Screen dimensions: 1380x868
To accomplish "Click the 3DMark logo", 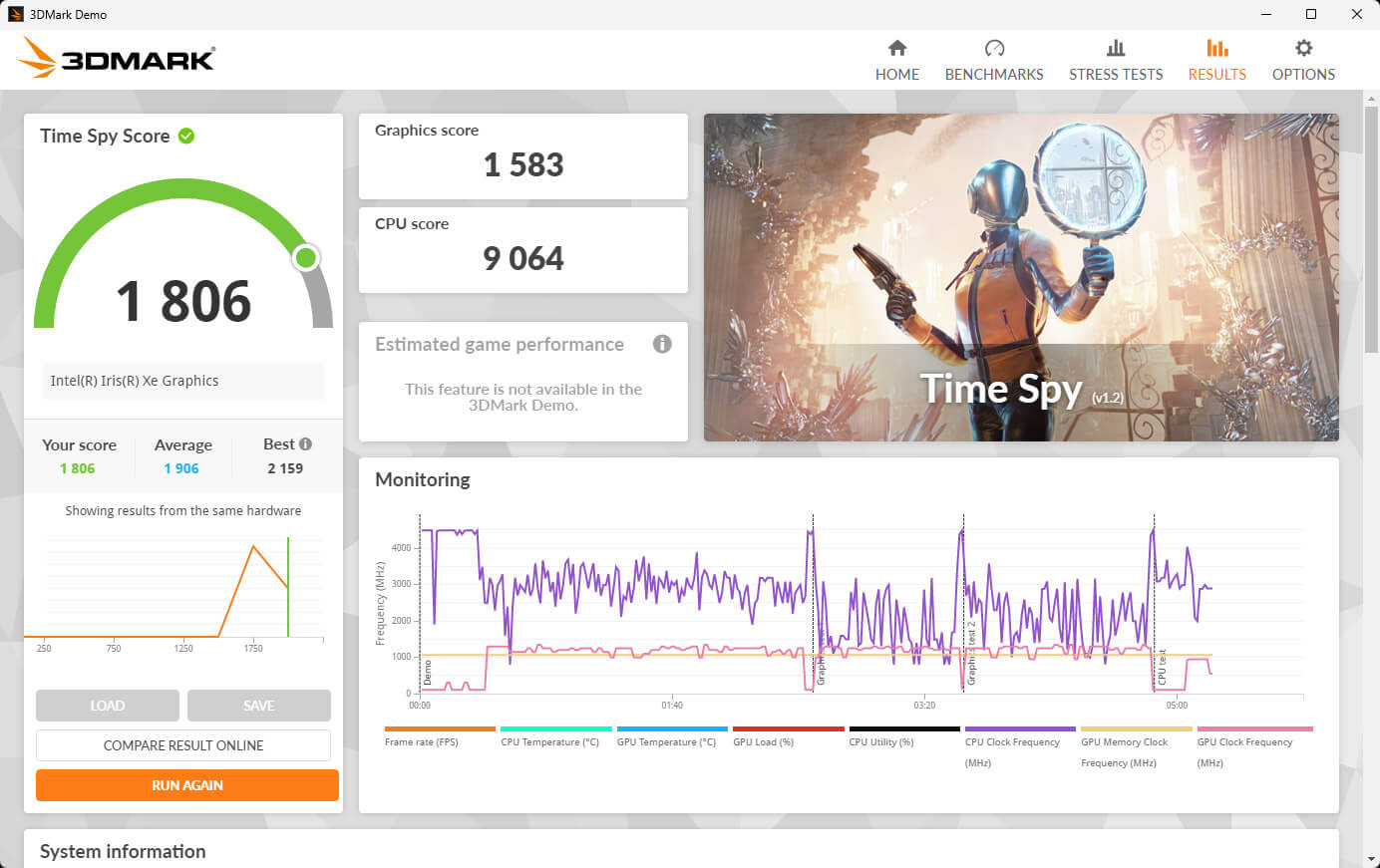I will pos(117,58).
